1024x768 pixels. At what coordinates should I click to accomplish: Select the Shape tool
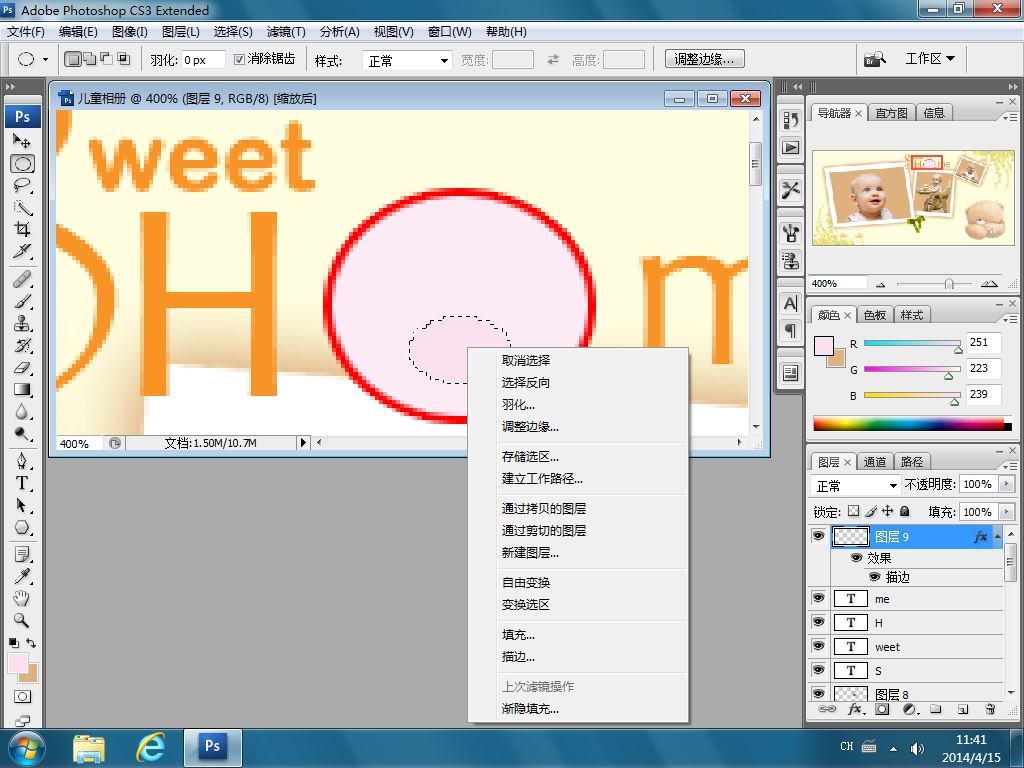[x=22, y=527]
